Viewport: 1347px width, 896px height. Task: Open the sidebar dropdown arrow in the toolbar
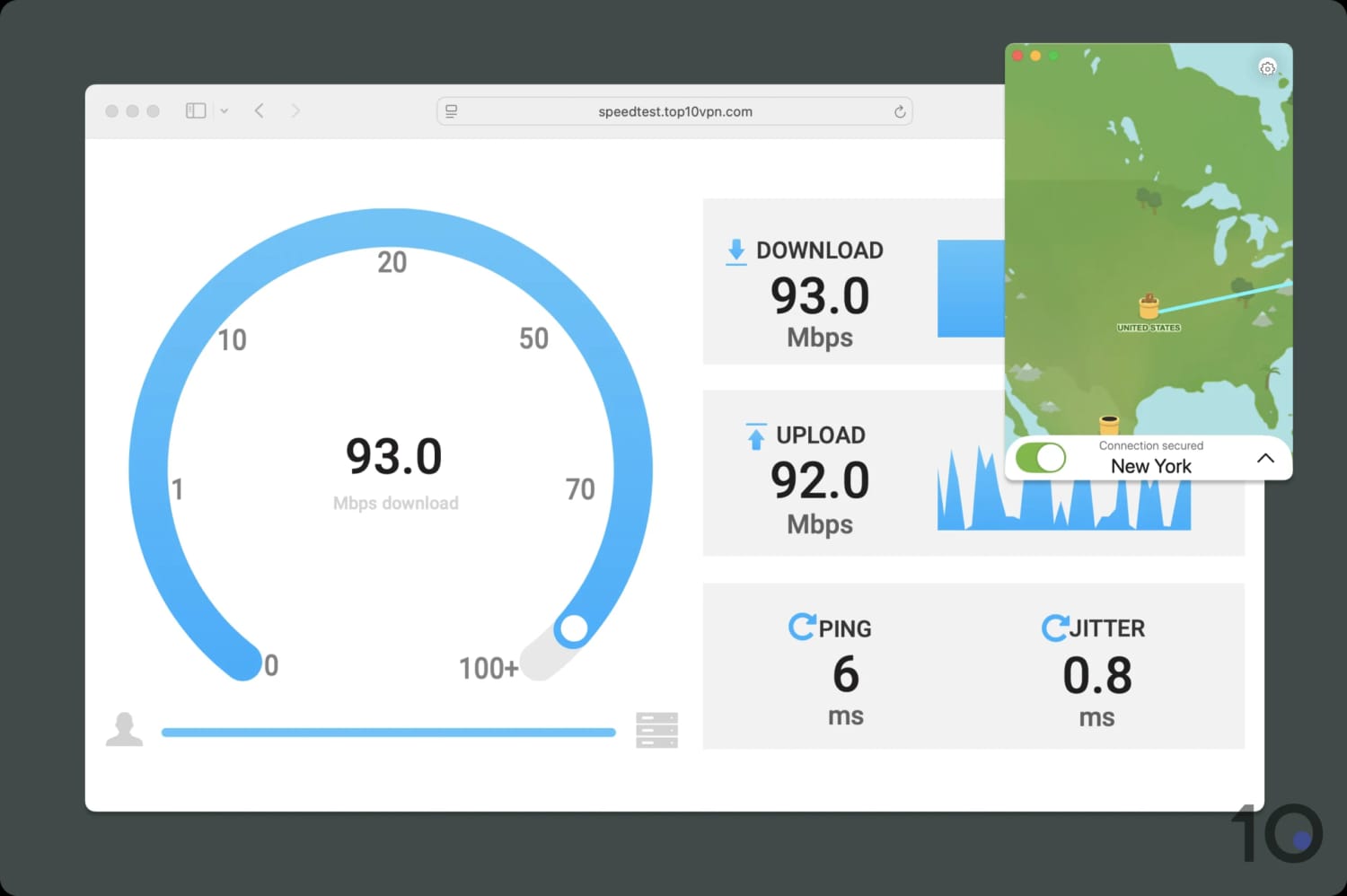[x=224, y=110]
